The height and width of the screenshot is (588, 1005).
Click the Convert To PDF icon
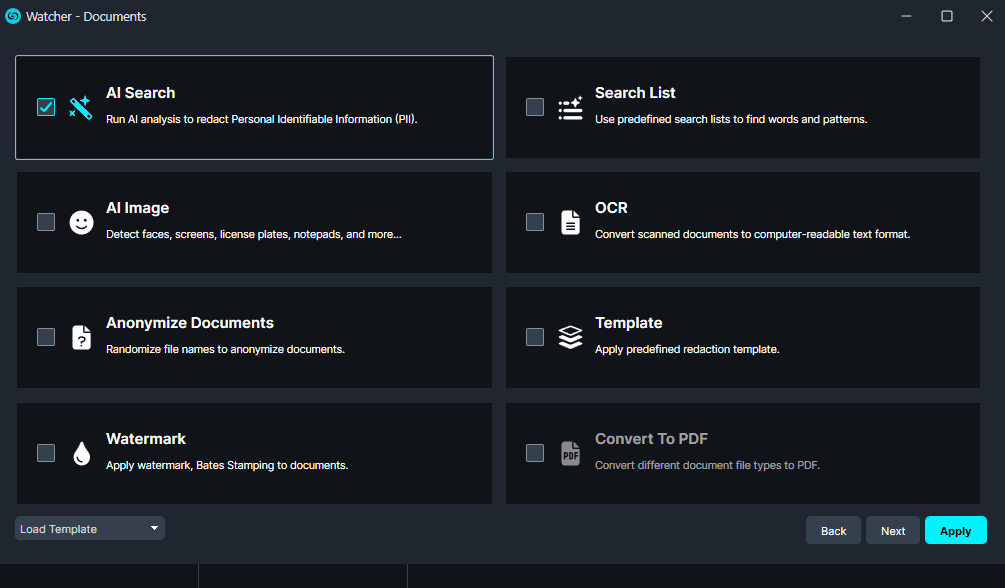point(570,453)
